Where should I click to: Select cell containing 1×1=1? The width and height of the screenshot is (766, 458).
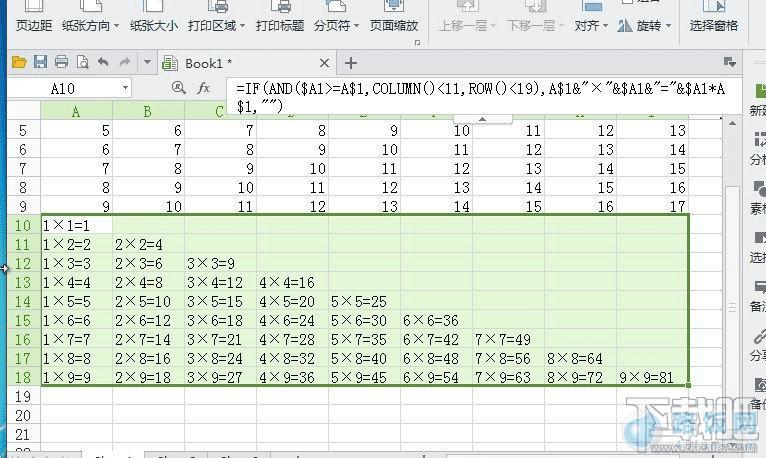[77, 226]
